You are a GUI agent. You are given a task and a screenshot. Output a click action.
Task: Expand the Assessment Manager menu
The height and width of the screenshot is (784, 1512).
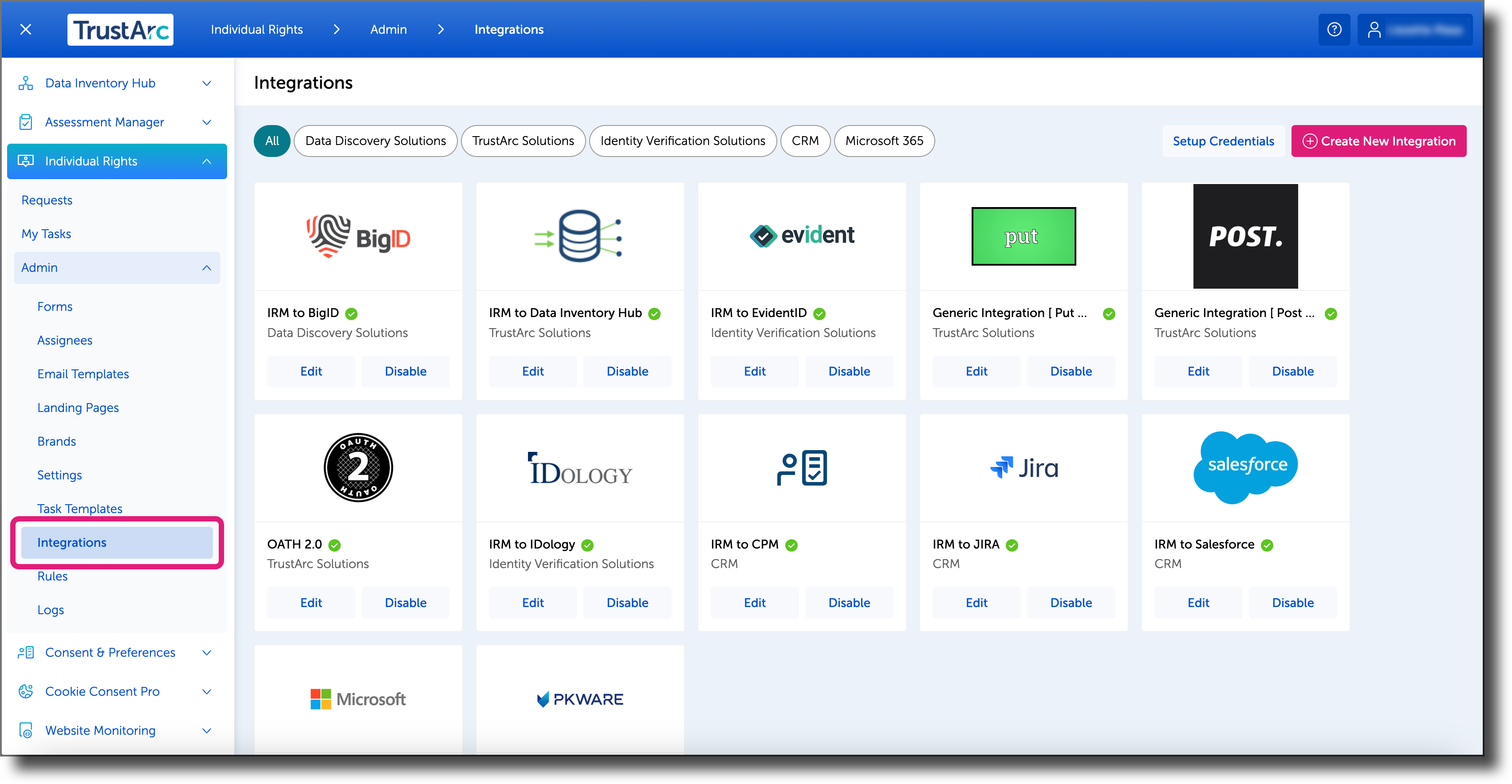(x=207, y=122)
